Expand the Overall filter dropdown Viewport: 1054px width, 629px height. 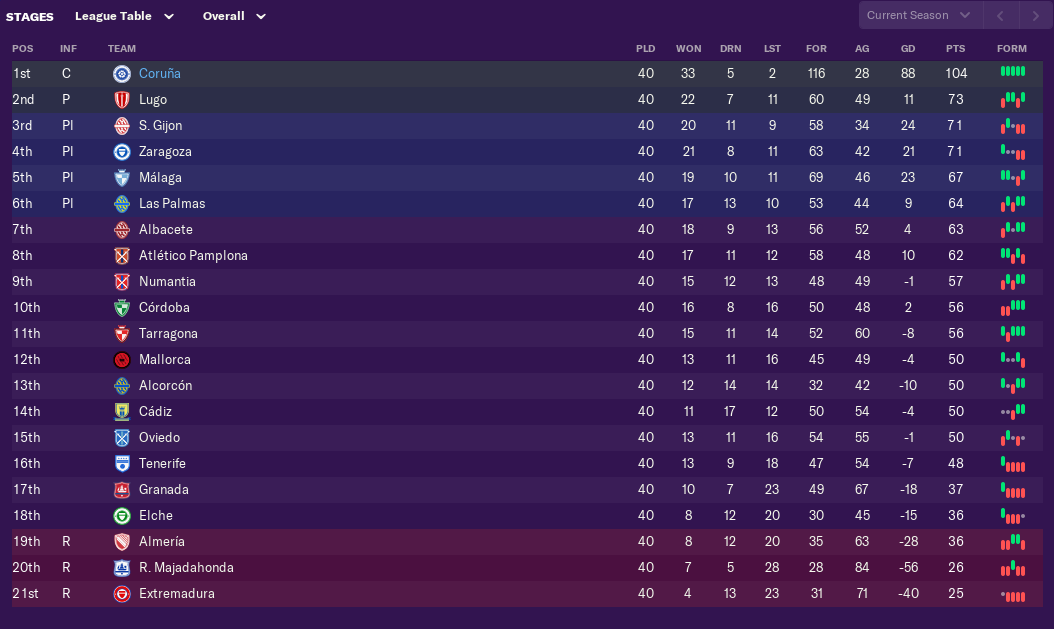[x=234, y=16]
